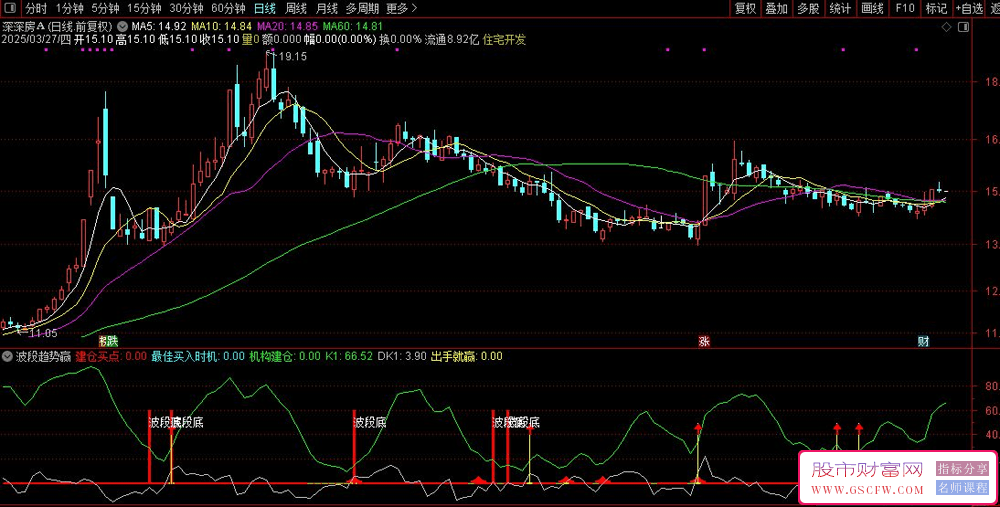
Task: Click the 跌 event marker
Action: pos(112,341)
